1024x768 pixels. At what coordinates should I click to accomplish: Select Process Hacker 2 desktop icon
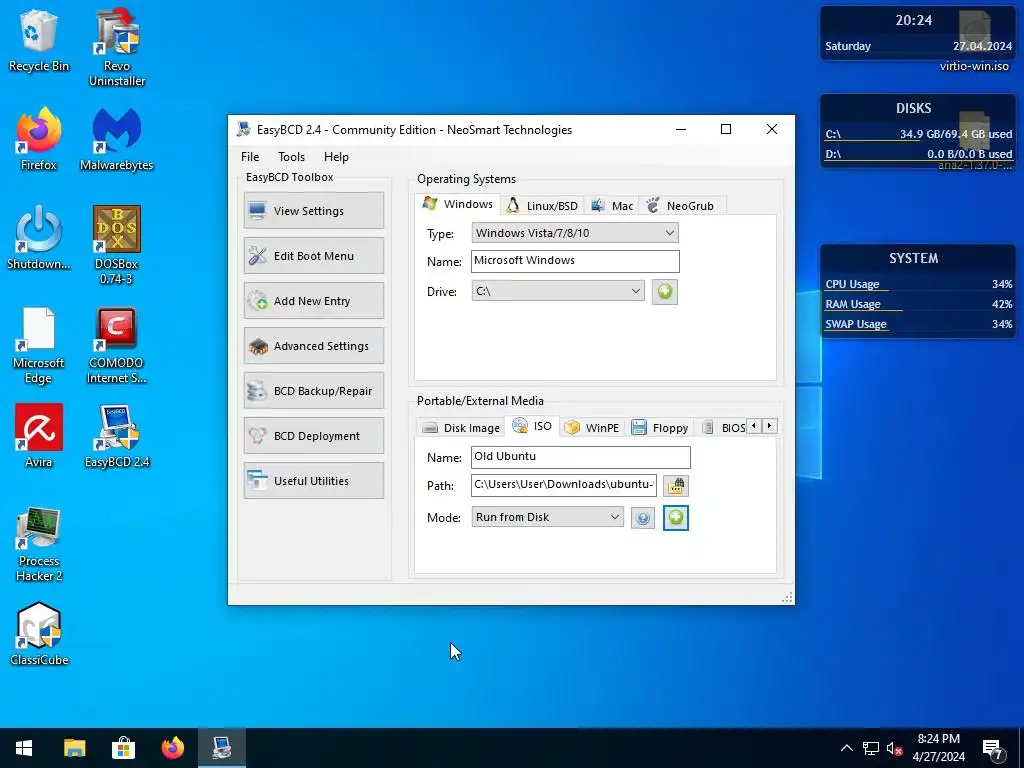pos(39,543)
